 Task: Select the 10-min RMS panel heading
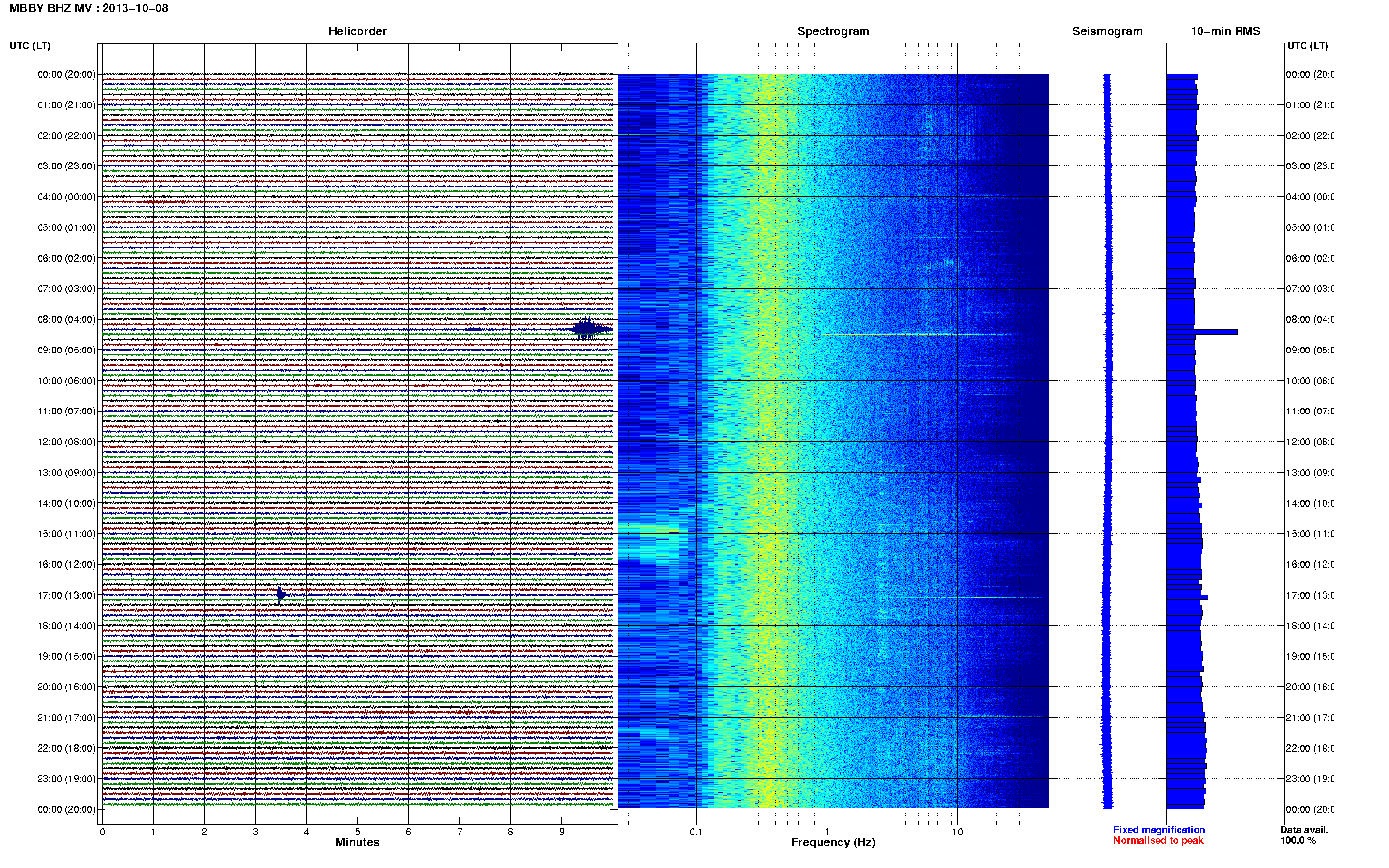click(x=1225, y=32)
